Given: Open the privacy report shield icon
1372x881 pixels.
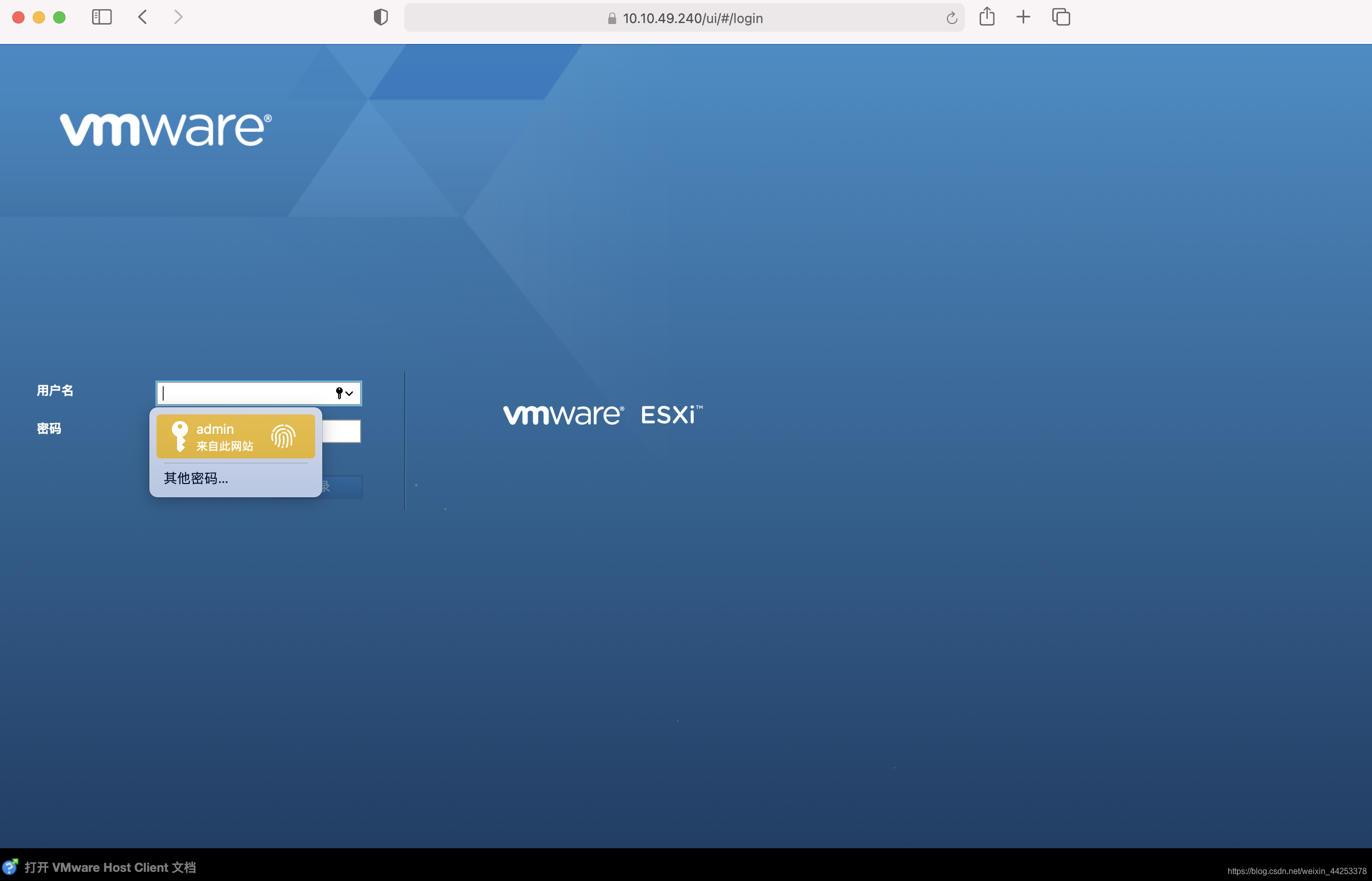Looking at the screenshot, I should (381, 17).
